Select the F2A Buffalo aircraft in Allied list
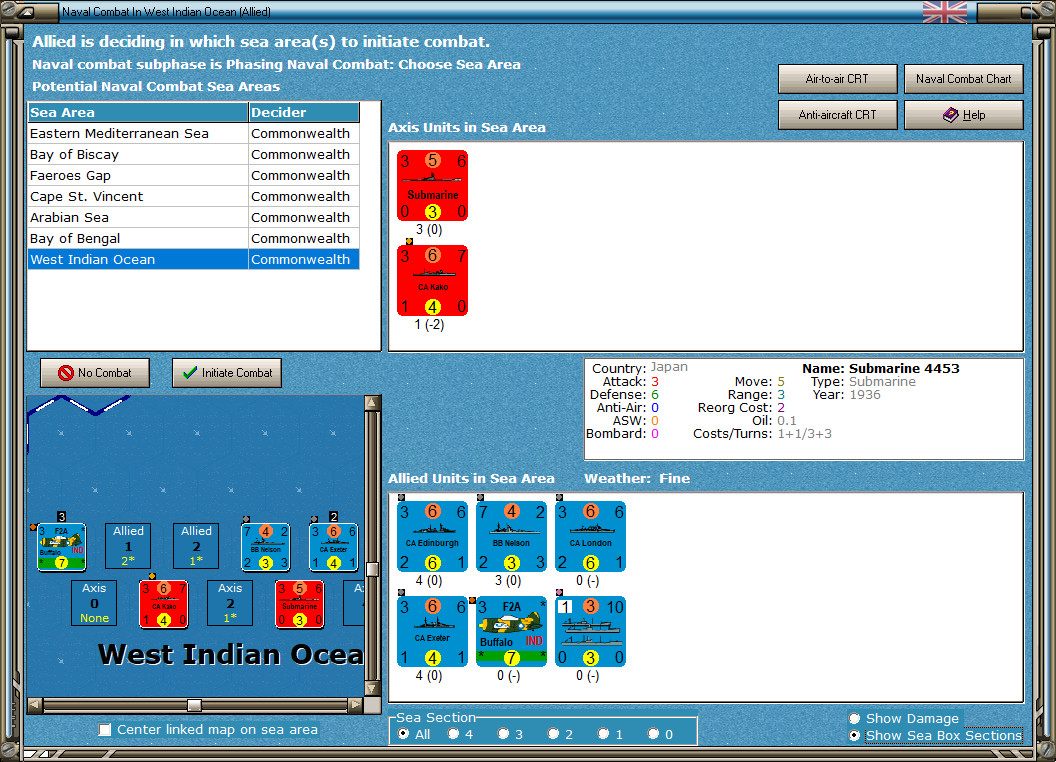 (x=511, y=631)
